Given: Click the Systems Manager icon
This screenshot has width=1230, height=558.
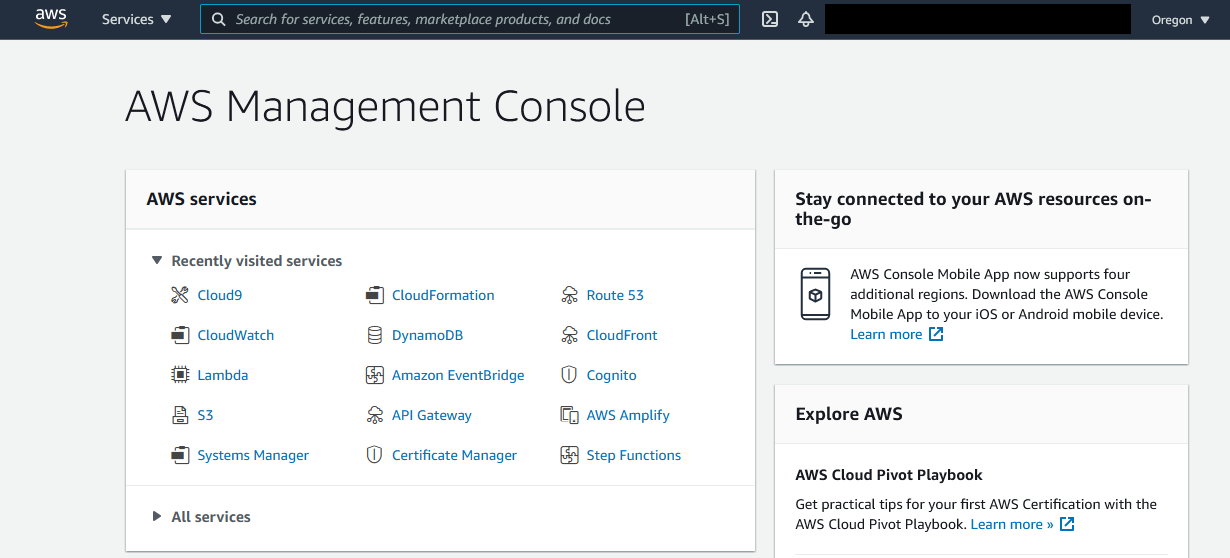Looking at the screenshot, I should point(180,455).
